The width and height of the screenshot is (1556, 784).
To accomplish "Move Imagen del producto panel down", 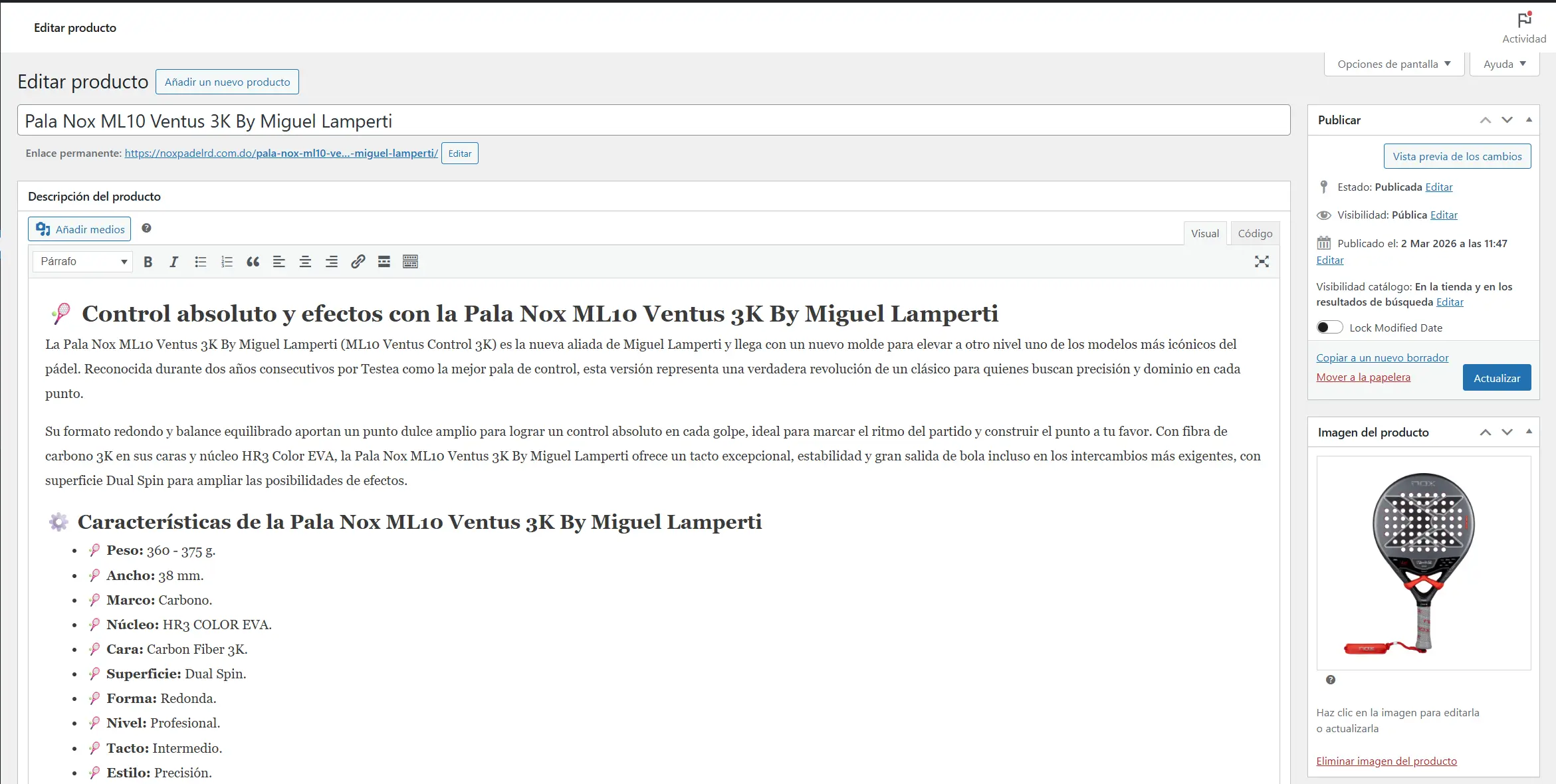I will click(x=1507, y=433).
